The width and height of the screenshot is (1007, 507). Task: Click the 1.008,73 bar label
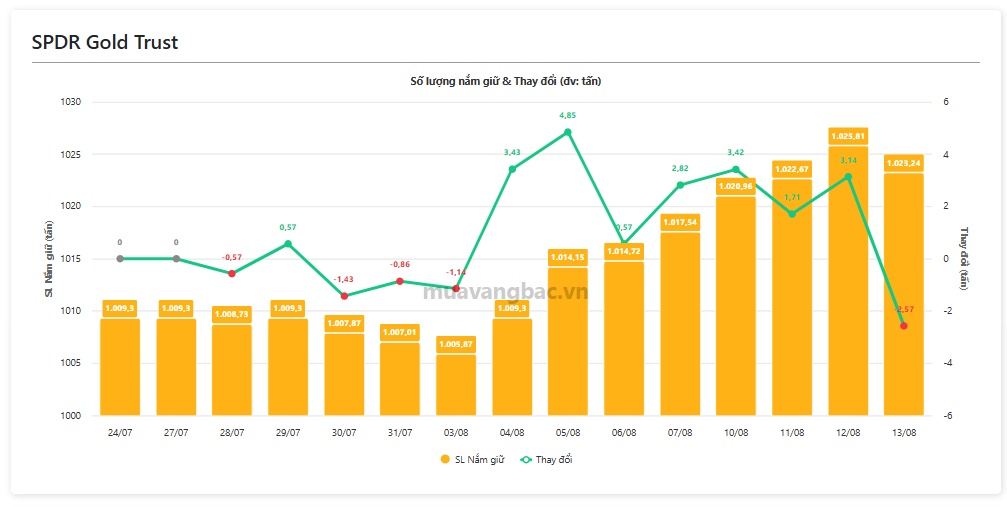coord(232,314)
